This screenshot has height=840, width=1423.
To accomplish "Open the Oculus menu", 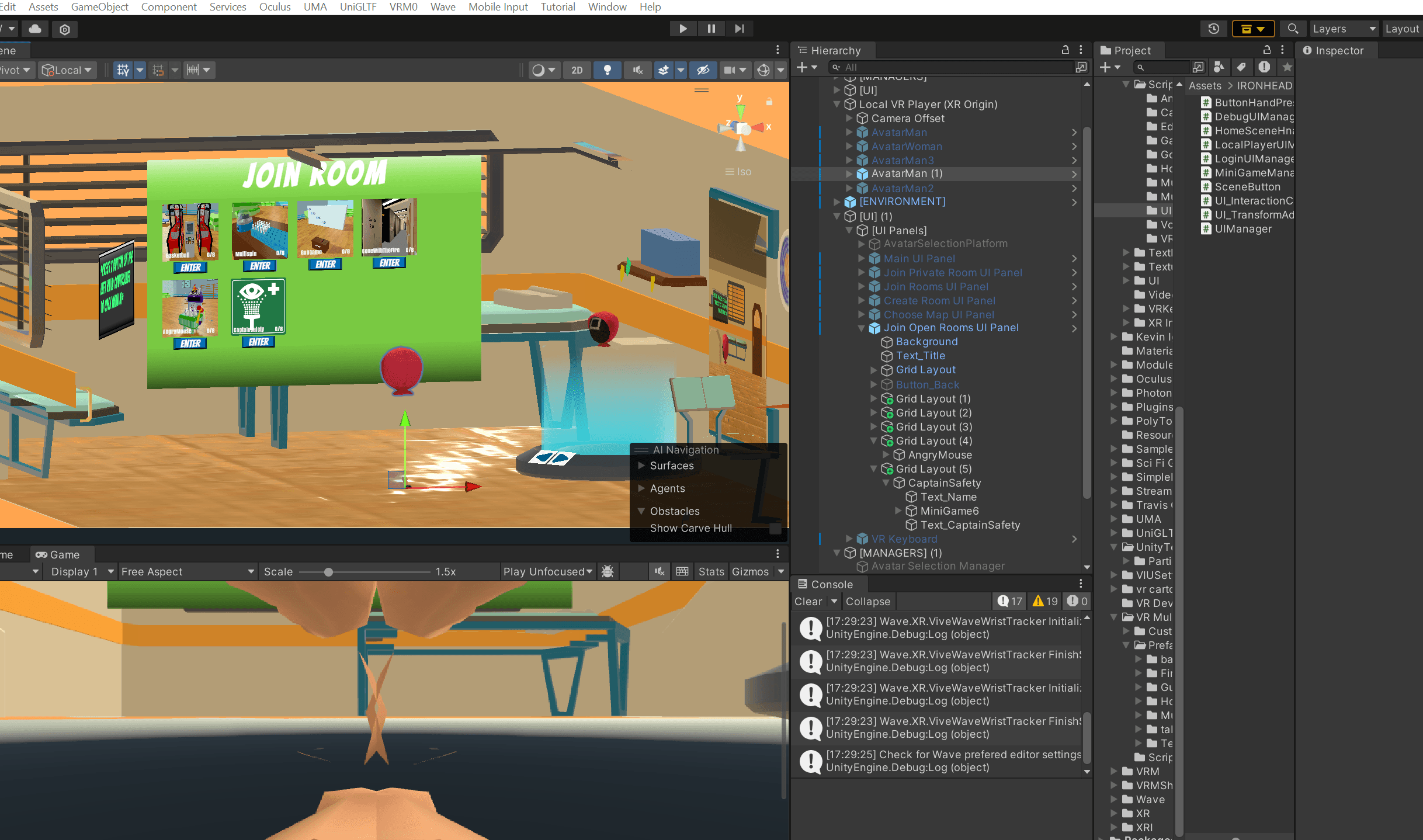I will pos(275,7).
